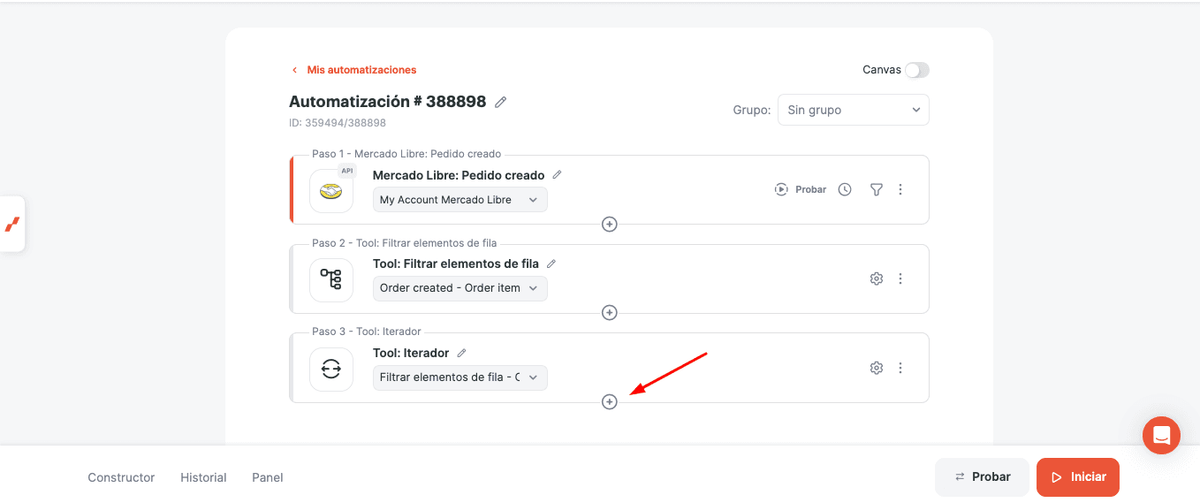Open the Sin grupo group dropdown
Viewport: 1200px width, 504px height.
click(853, 110)
